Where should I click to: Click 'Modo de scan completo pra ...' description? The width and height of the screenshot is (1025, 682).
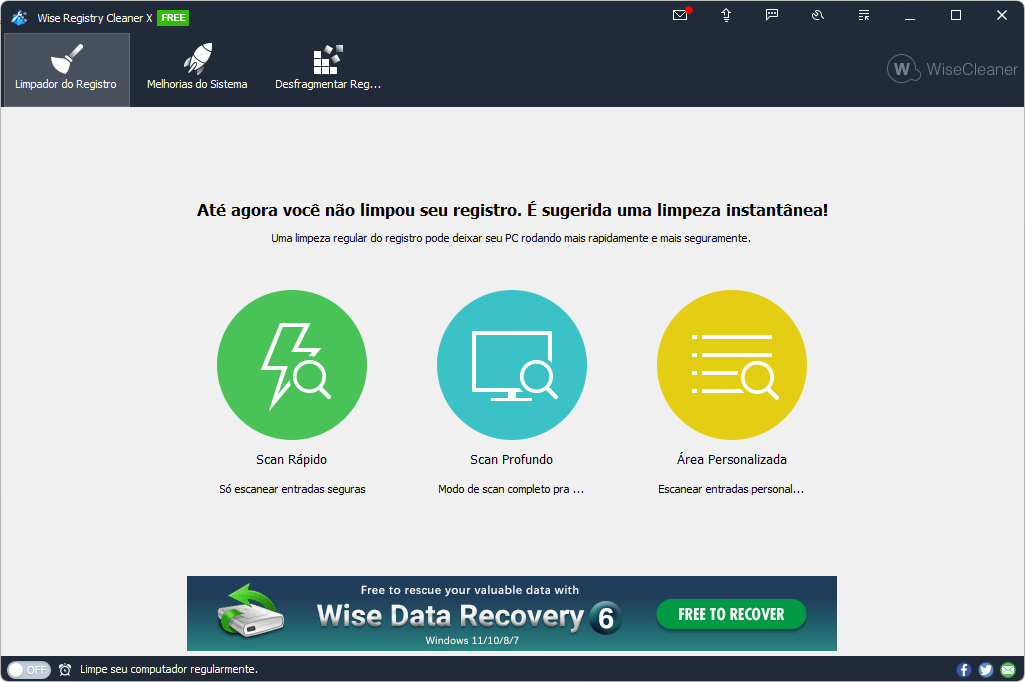[x=511, y=489]
